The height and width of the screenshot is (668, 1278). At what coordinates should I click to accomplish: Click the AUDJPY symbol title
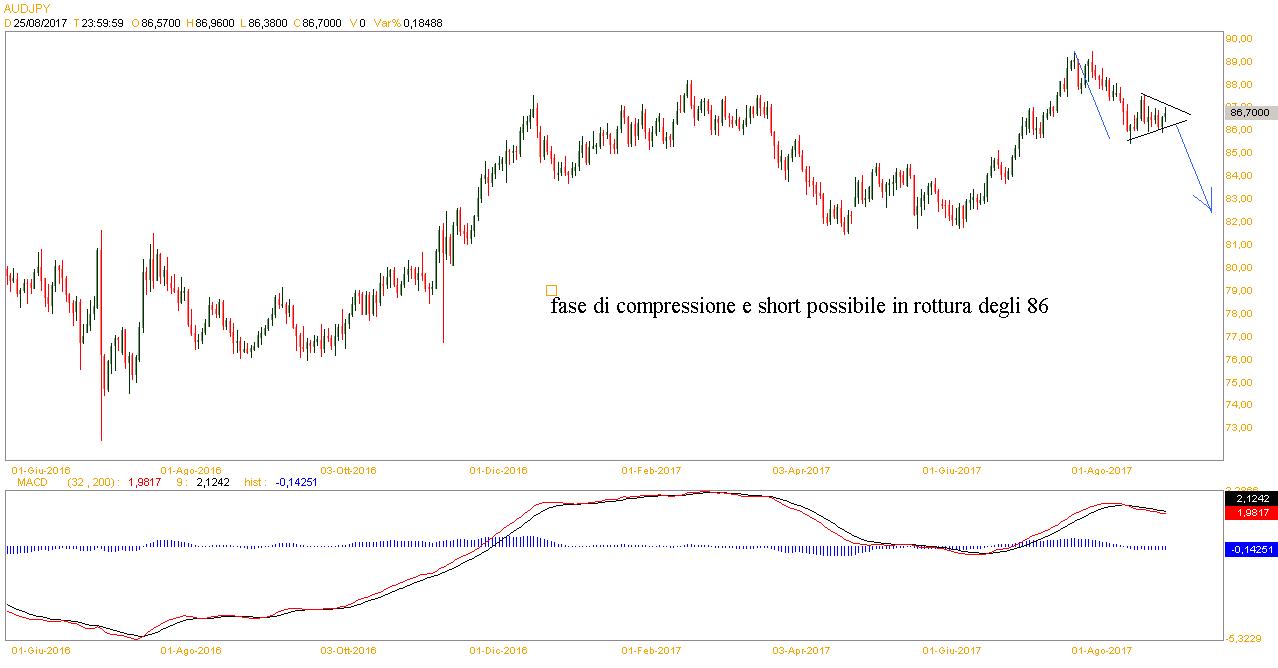tap(28, 8)
